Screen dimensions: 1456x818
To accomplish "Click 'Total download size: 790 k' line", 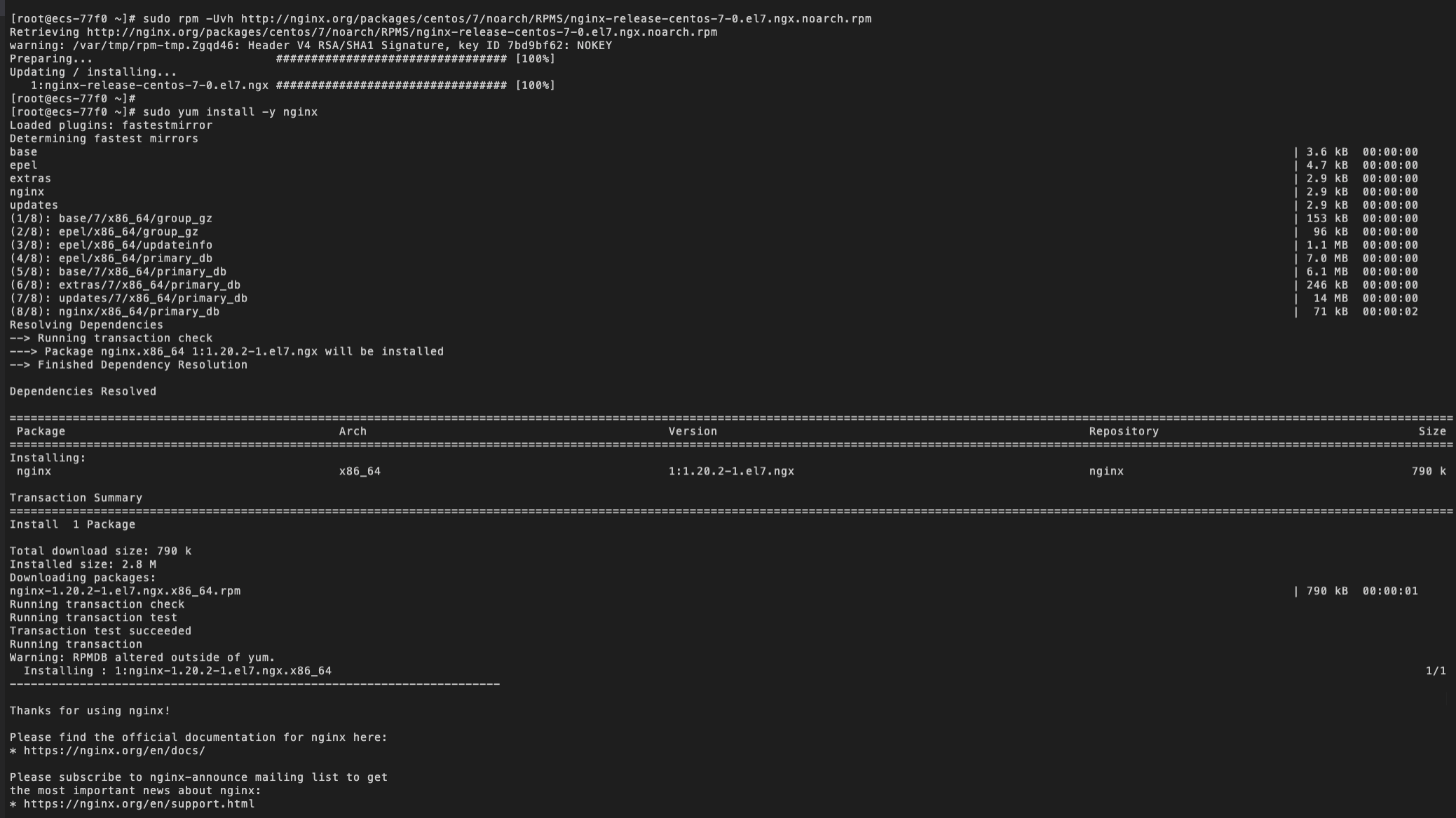I will click(100, 552).
